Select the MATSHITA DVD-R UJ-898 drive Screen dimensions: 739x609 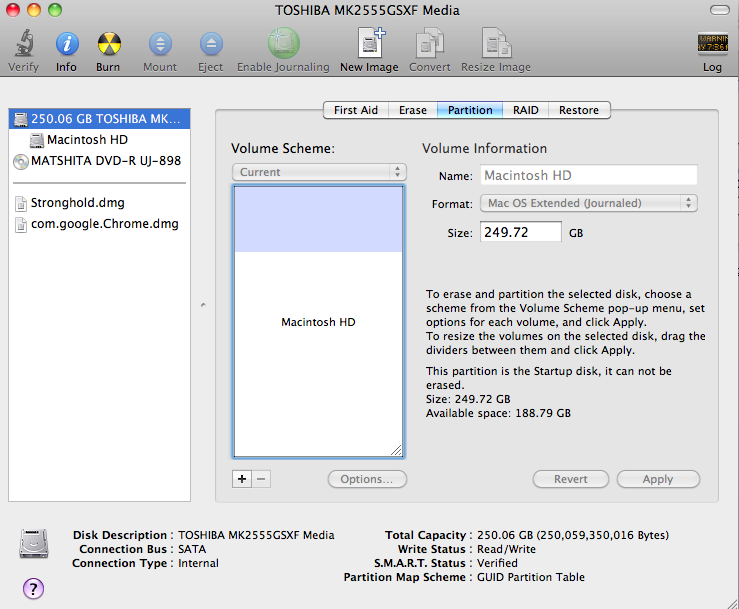(x=99, y=161)
